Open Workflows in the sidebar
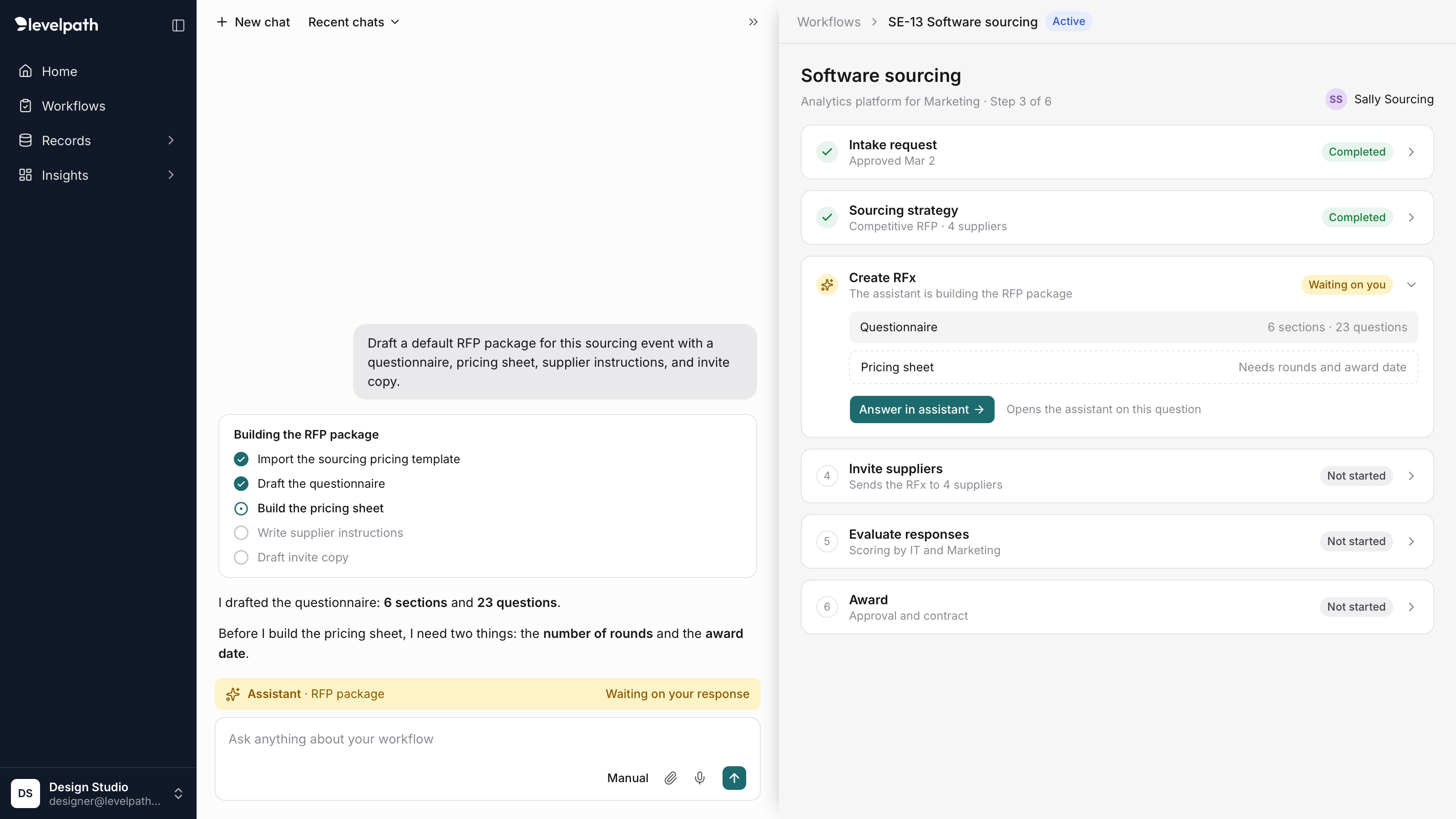1456x819 pixels. 98,106
